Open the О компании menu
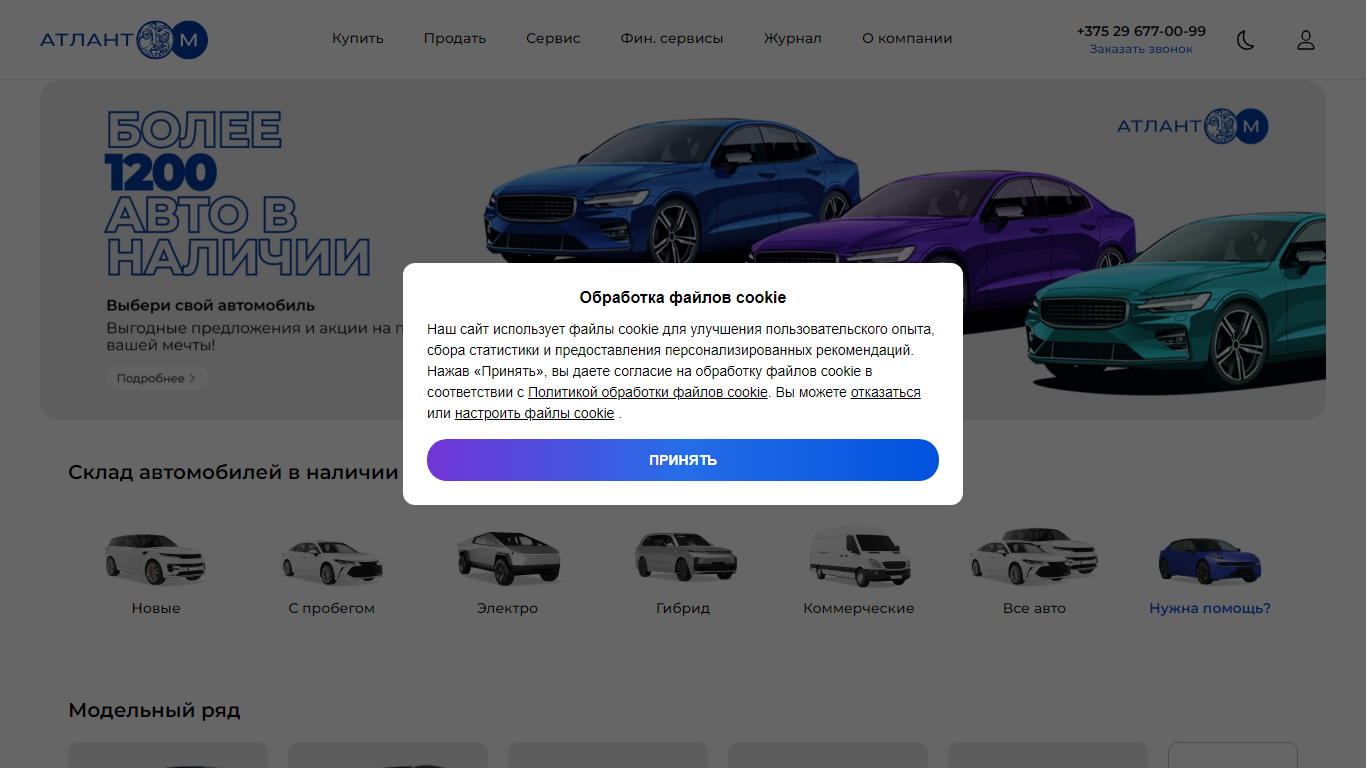 pos(907,39)
